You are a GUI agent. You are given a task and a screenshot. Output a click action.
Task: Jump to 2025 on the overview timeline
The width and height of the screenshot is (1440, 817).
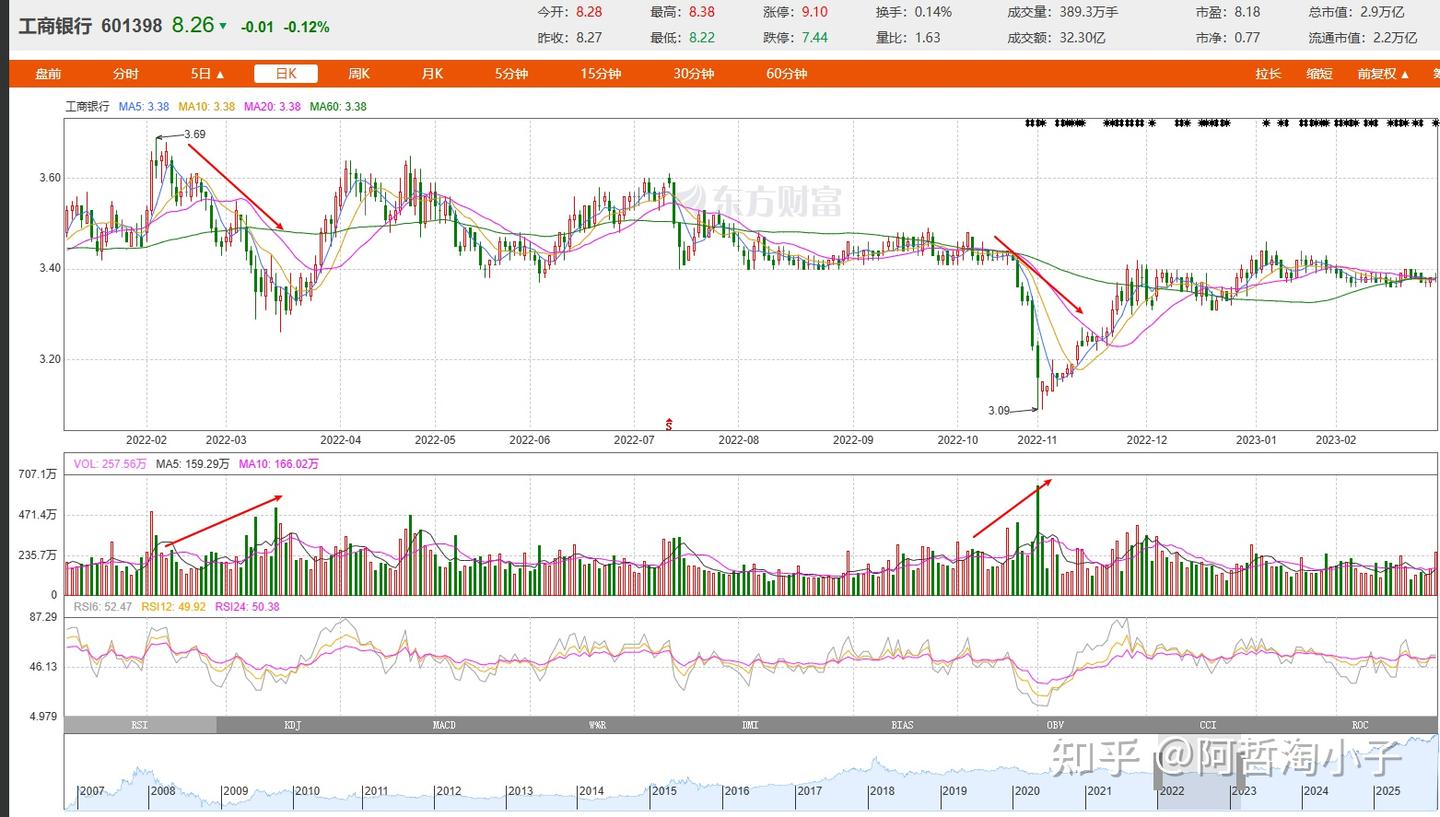click(x=1388, y=791)
